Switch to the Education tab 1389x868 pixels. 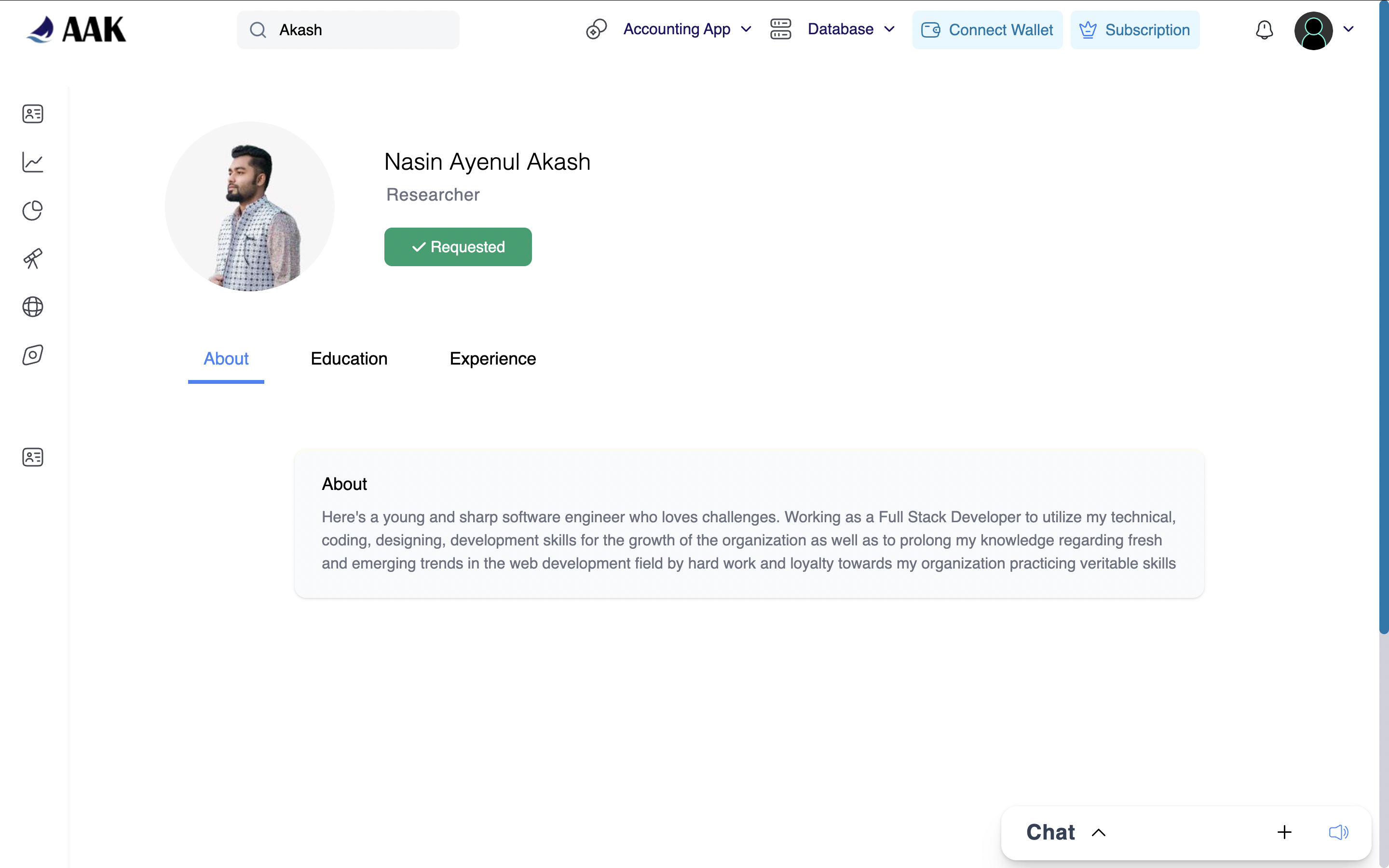click(349, 359)
